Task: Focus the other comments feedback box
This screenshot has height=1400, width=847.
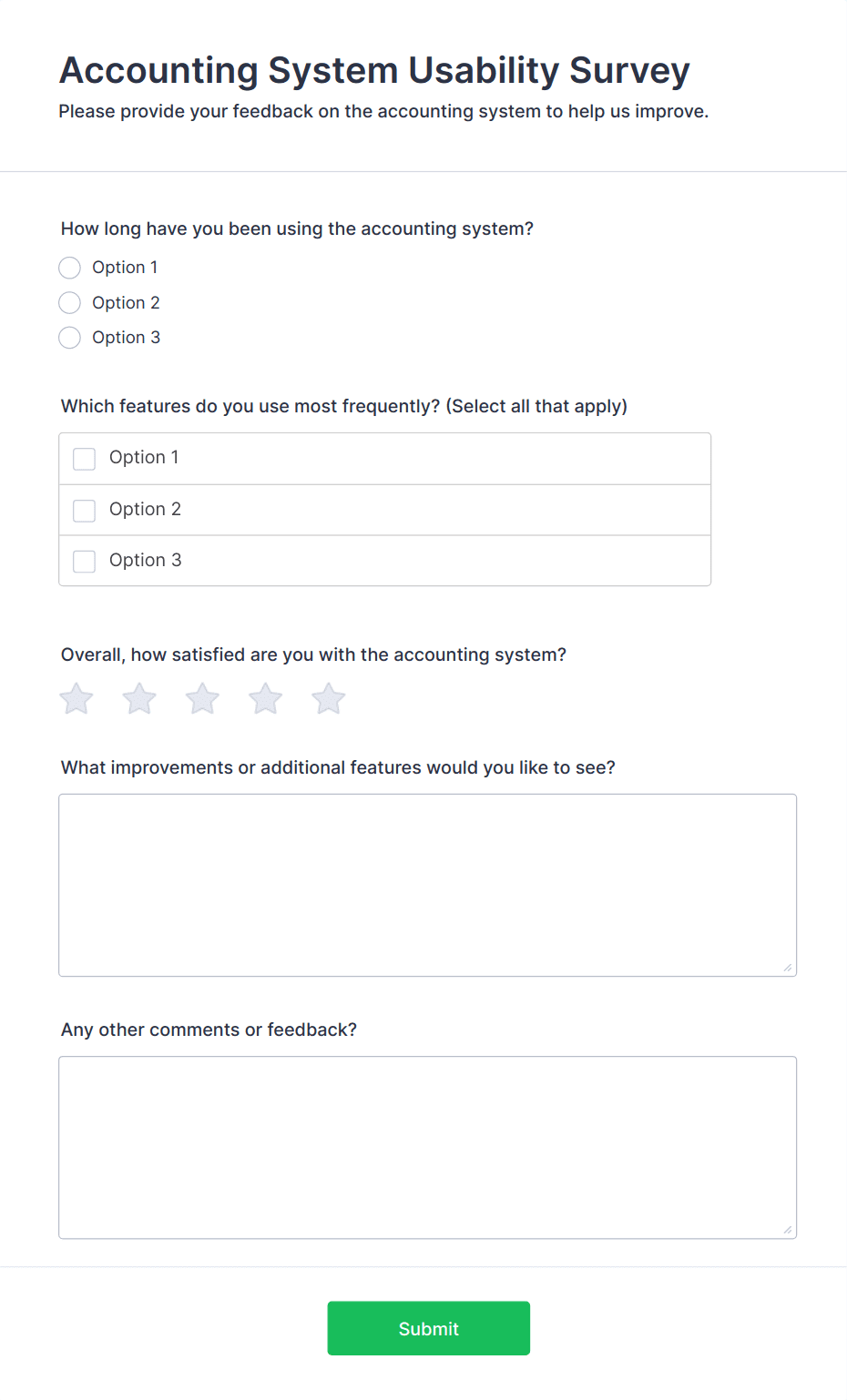Action: [x=426, y=1145]
